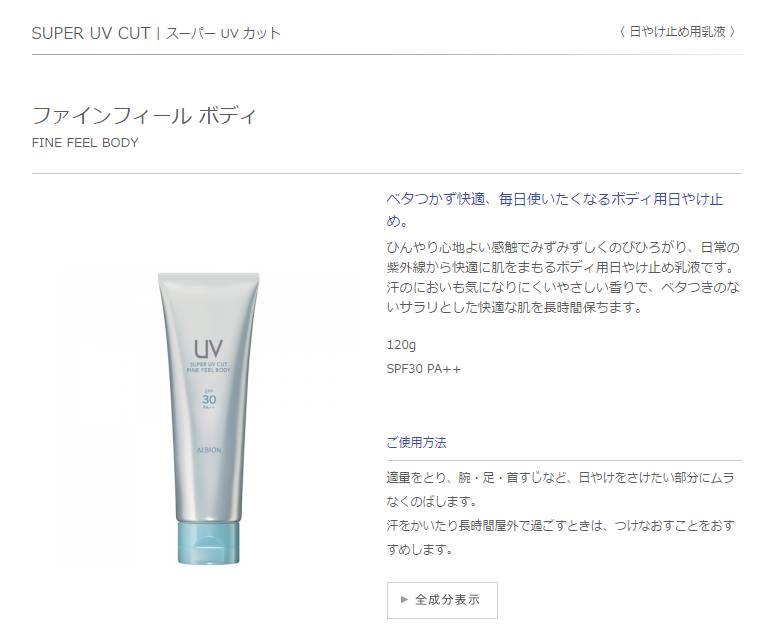Image resolution: width=772 pixels, height=632 pixels.
Task: Click the SPF30 PA++ rating text
Action: pos(424,369)
